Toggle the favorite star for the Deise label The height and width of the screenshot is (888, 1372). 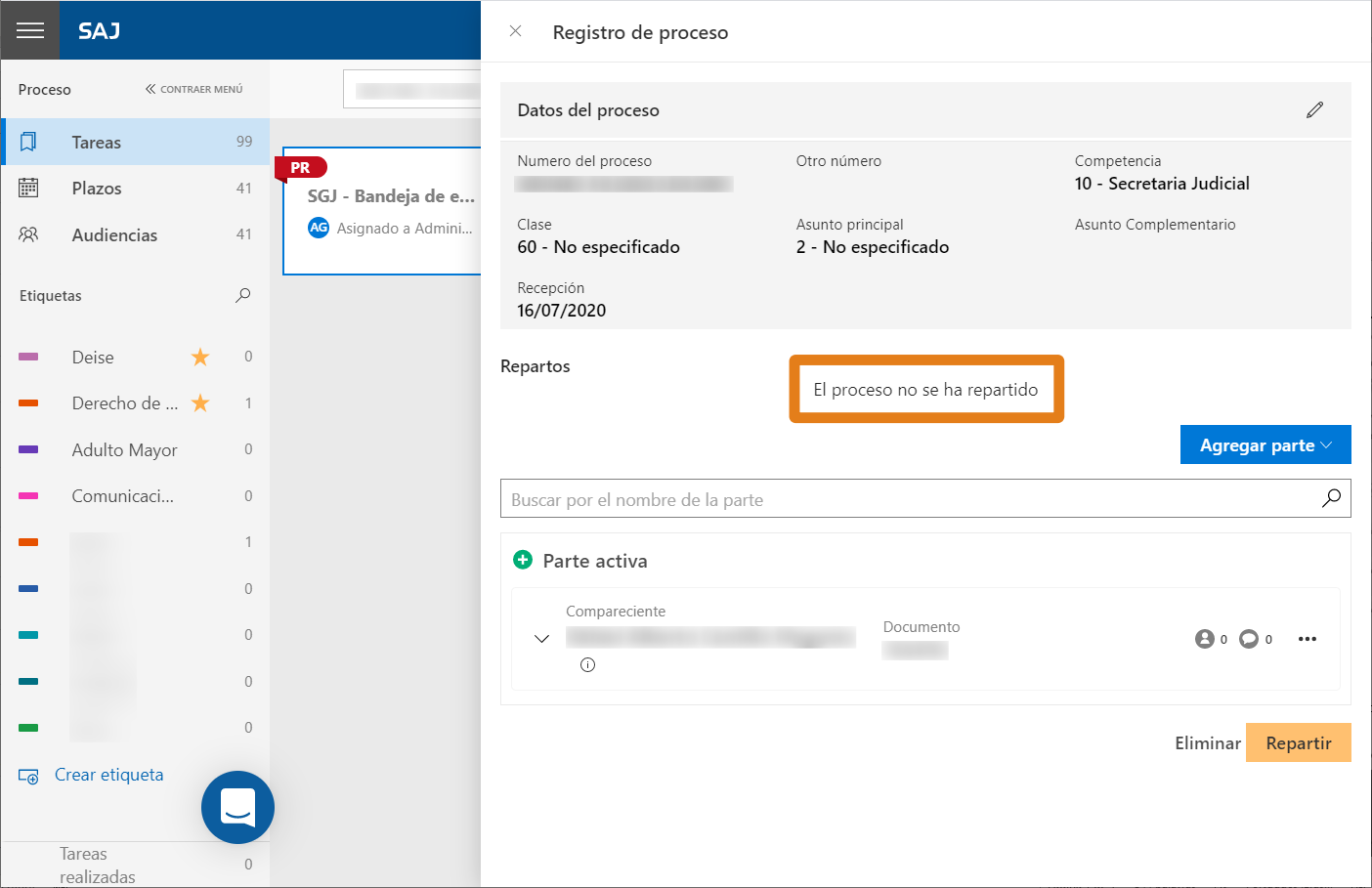click(200, 357)
